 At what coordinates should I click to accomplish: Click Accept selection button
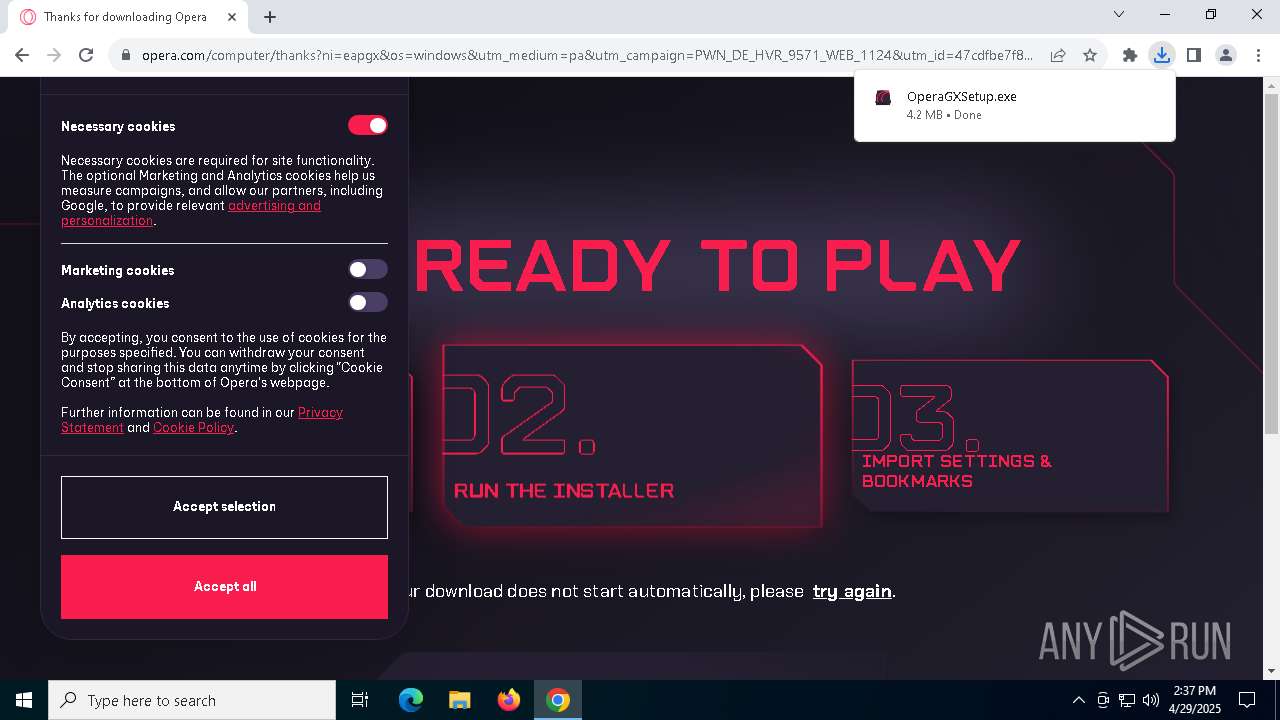pos(224,507)
